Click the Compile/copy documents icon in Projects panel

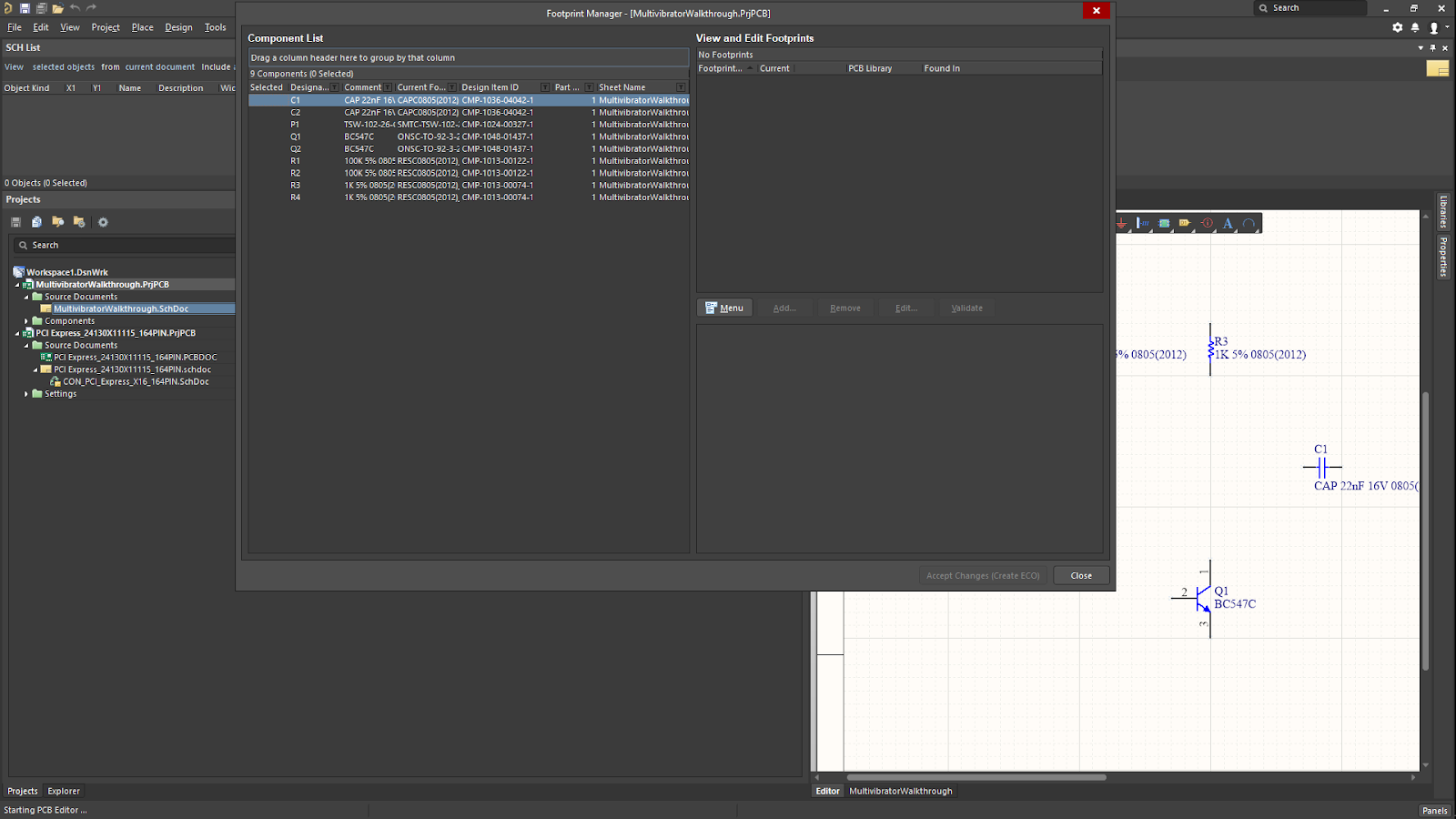coord(36,222)
